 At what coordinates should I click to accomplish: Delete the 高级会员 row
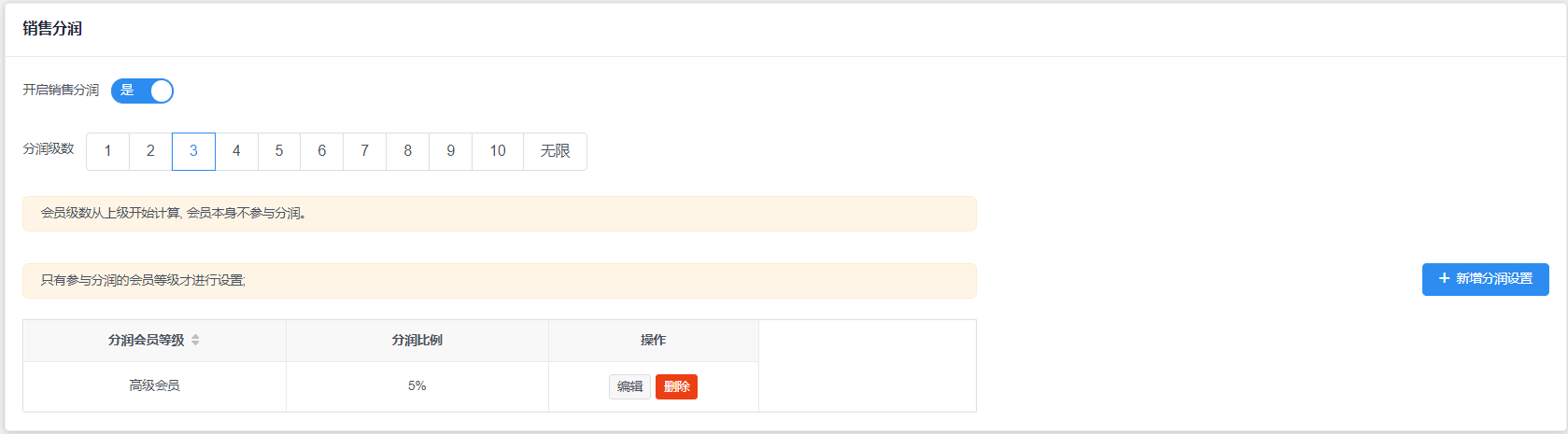[x=676, y=386]
